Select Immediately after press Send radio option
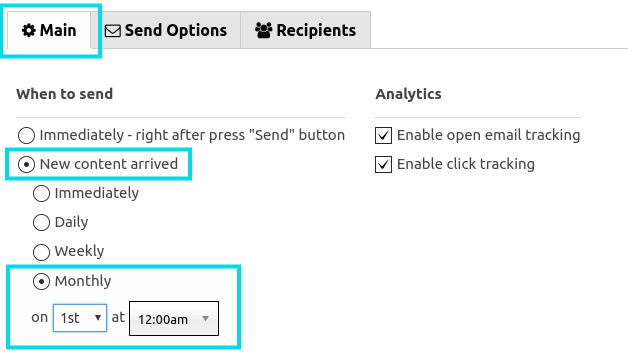Viewport: 628px width, 361px height. click(x=26, y=135)
